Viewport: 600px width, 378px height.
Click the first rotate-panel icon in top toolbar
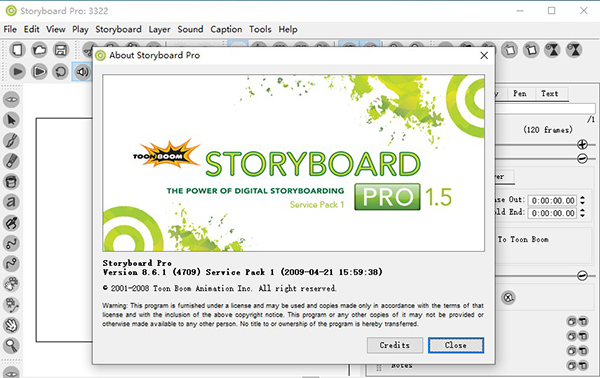coord(509,50)
